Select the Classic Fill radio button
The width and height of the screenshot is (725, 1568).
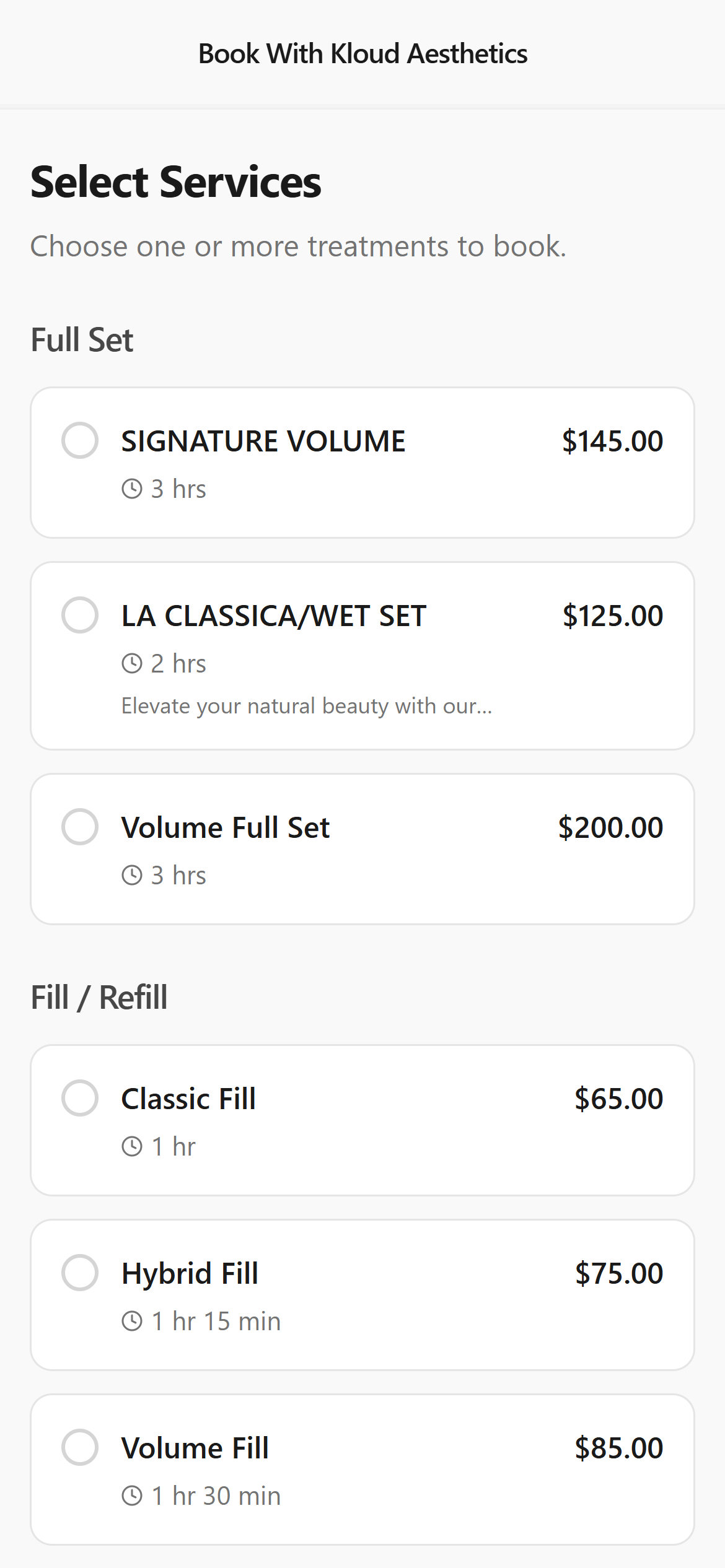[x=80, y=1098]
